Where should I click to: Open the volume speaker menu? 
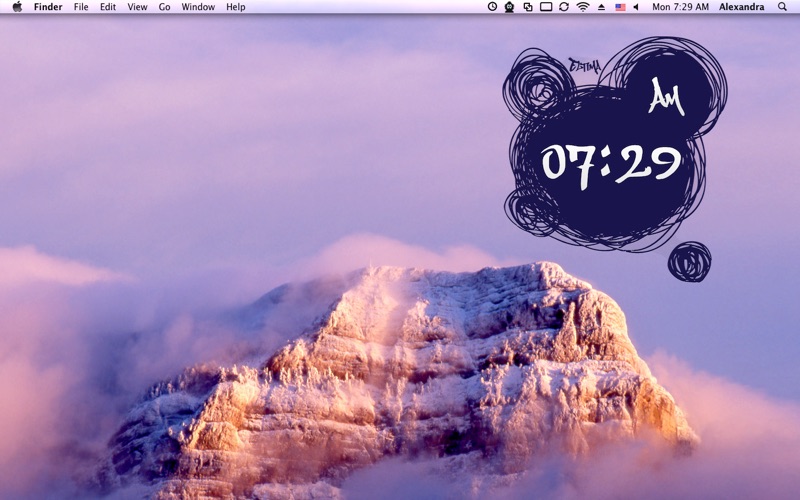[636, 7]
